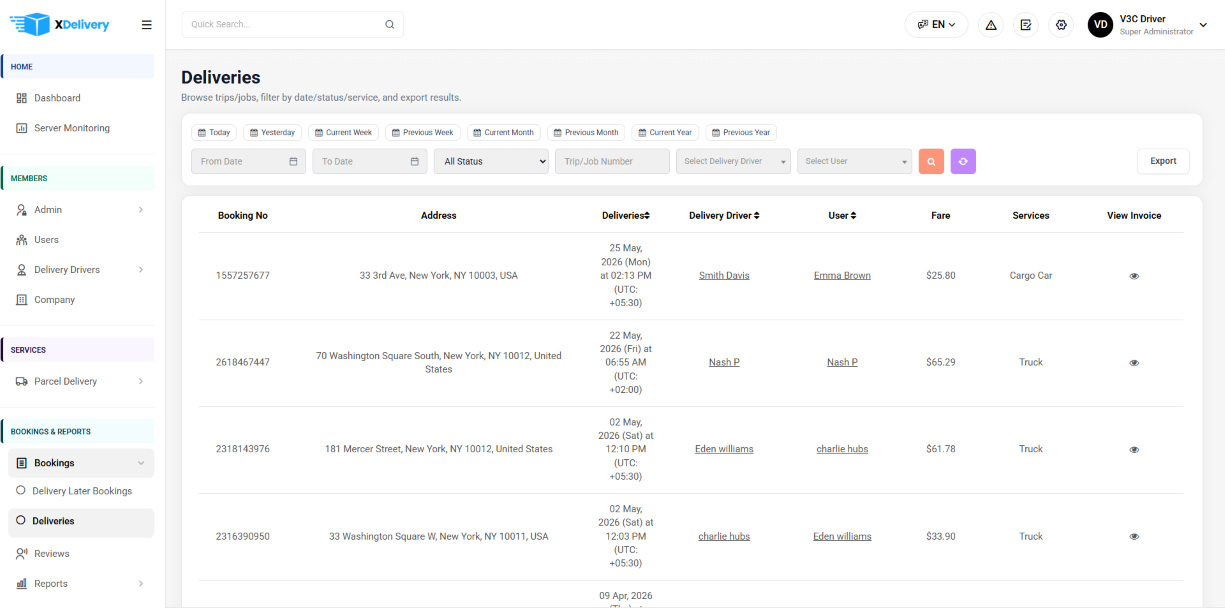Open calendar icon in From Date field
Screen dimensions: 1225x608
tap(293, 161)
